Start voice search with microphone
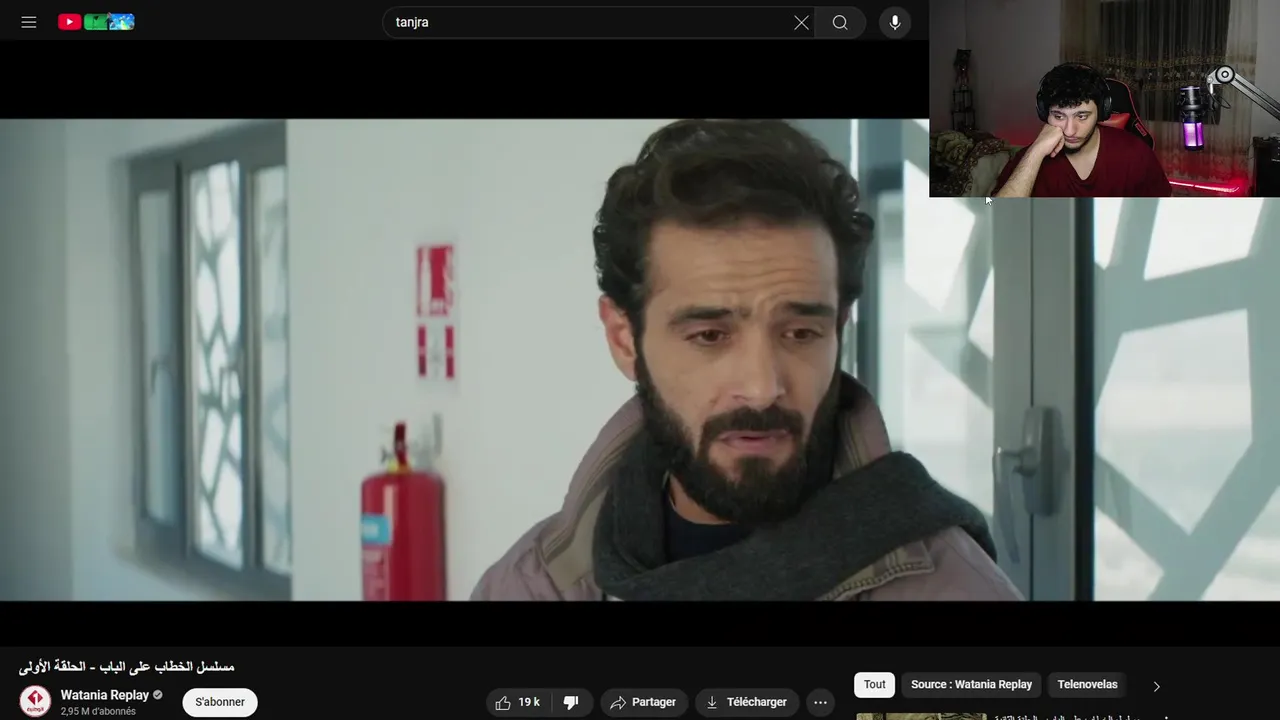The image size is (1280, 720). pyautogui.click(x=894, y=22)
